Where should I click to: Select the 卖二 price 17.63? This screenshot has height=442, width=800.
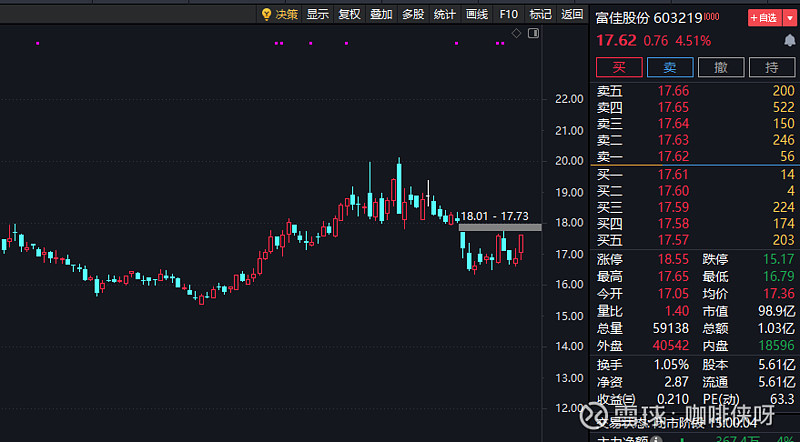pyautogui.click(x=673, y=140)
